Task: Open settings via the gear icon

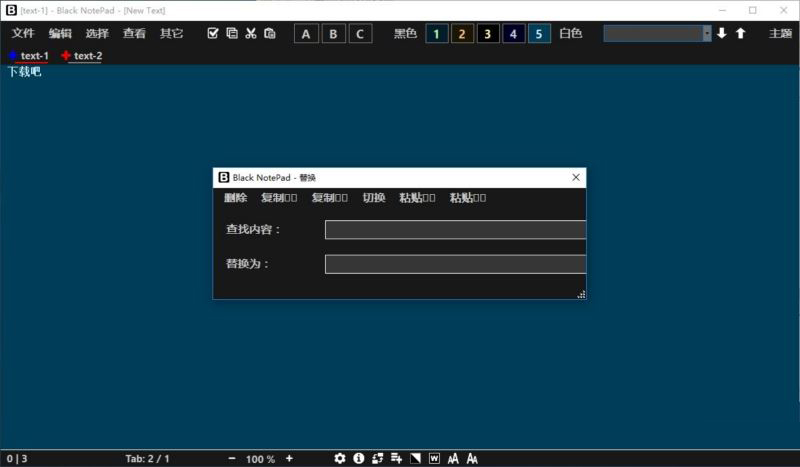Action: (340, 458)
